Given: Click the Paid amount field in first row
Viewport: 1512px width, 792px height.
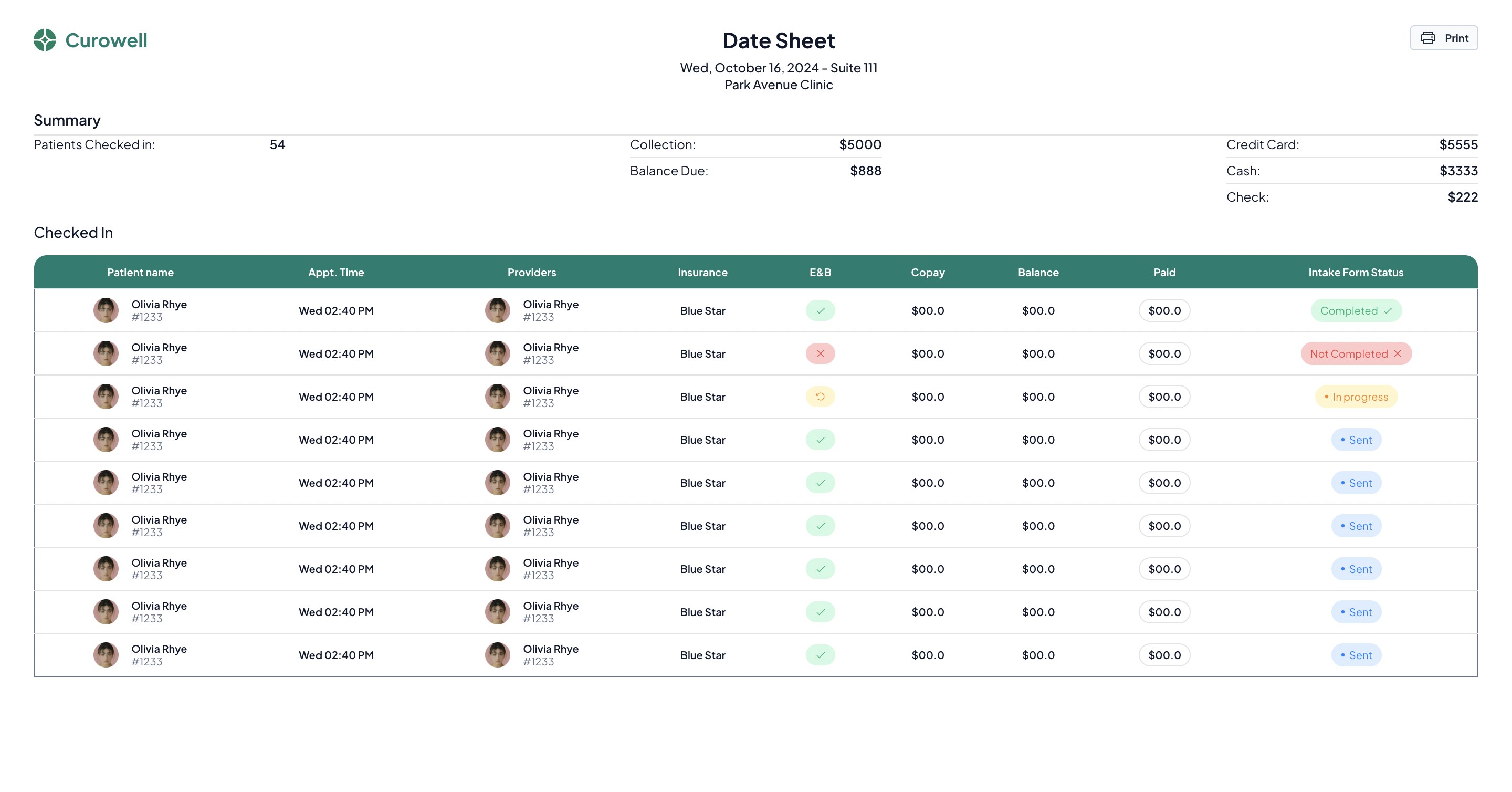Looking at the screenshot, I should click(1164, 310).
